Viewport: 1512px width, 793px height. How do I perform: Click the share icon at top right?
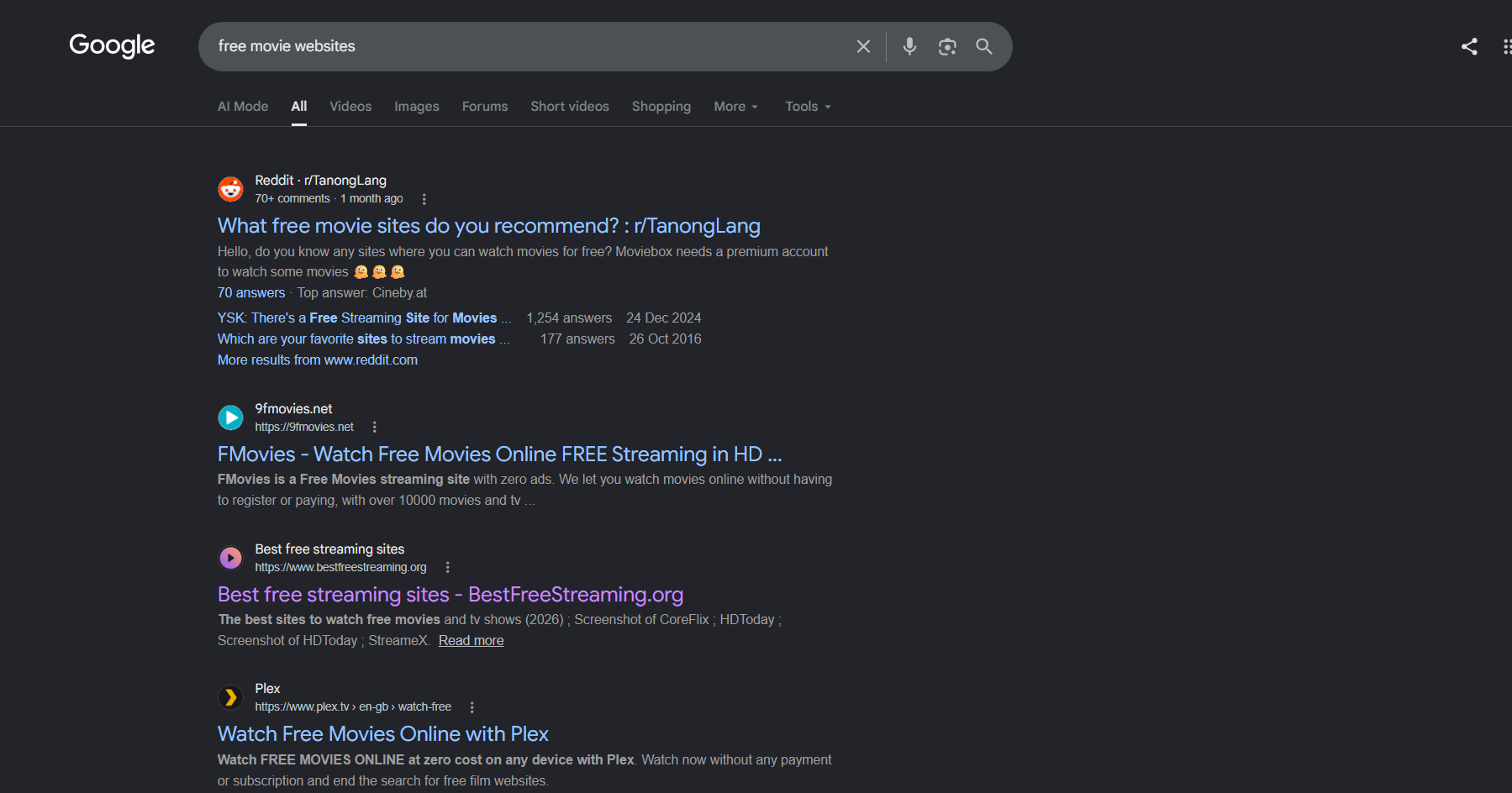tap(1469, 46)
